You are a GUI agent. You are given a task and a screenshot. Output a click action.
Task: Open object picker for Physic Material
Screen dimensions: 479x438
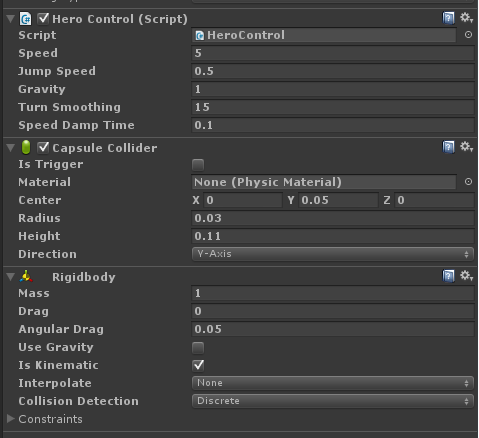[x=468, y=182]
